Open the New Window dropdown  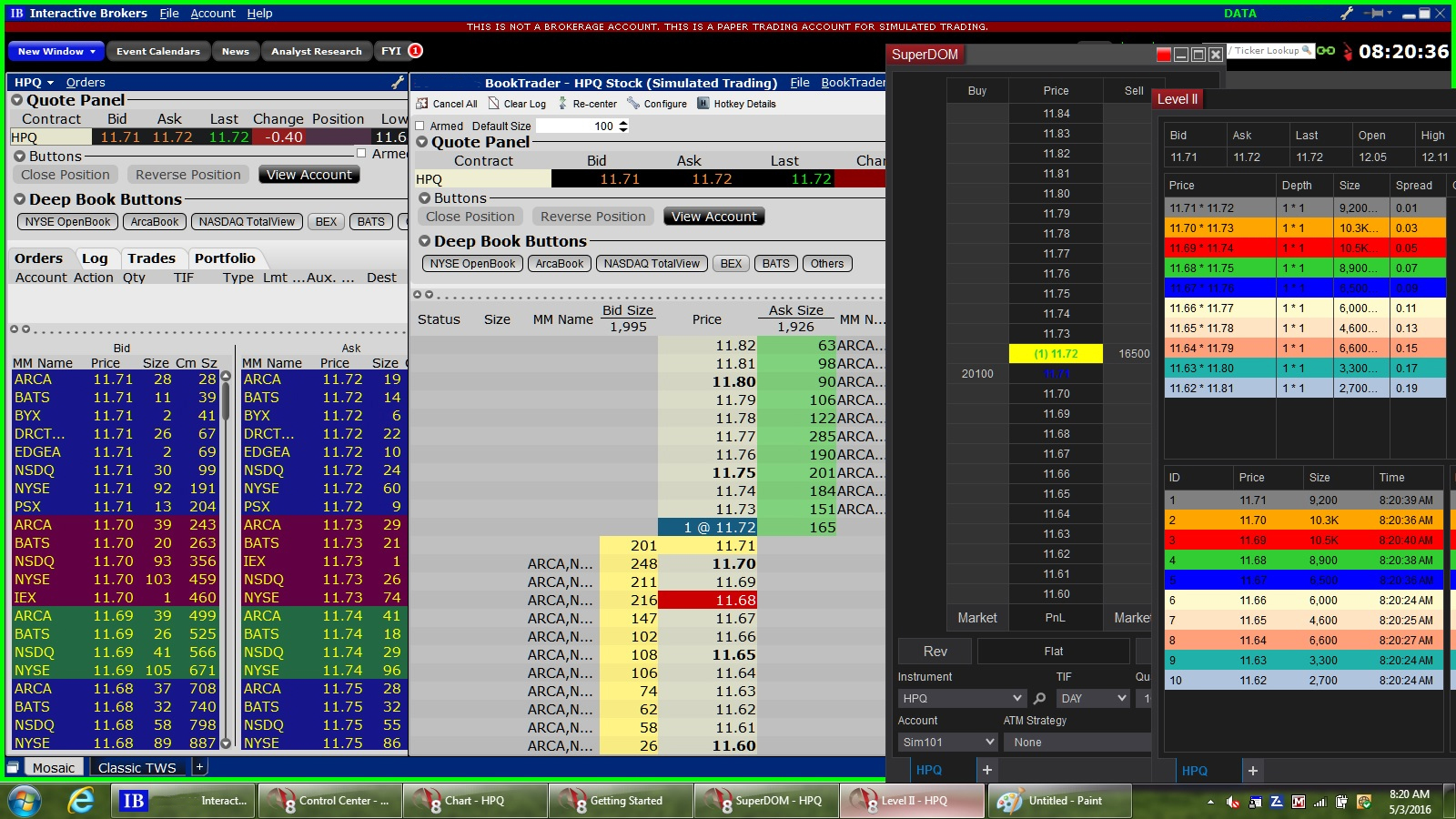(56, 51)
